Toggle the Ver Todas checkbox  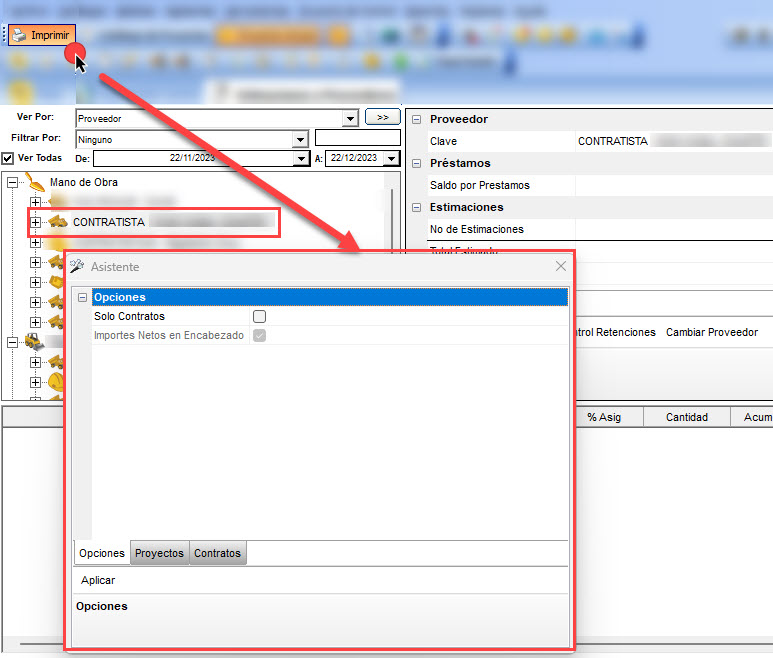click(x=8, y=158)
